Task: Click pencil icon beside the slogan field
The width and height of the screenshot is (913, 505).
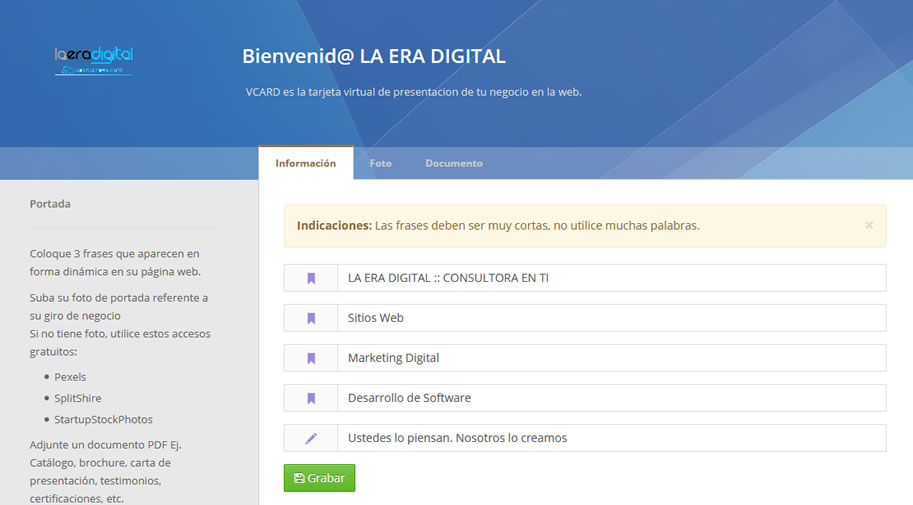Action: (x=311, y=438)
